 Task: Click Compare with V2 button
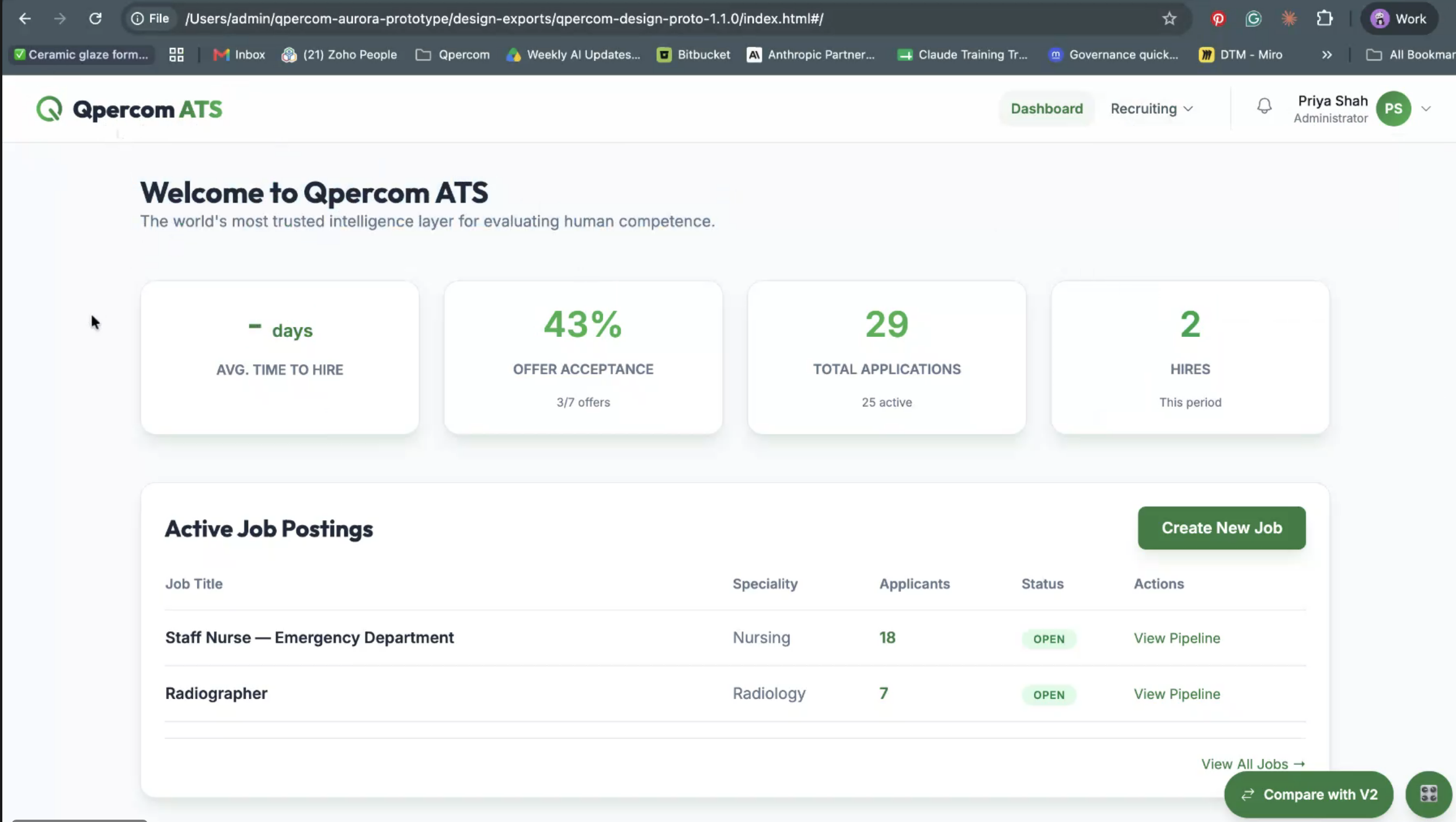click(1309, 795)
